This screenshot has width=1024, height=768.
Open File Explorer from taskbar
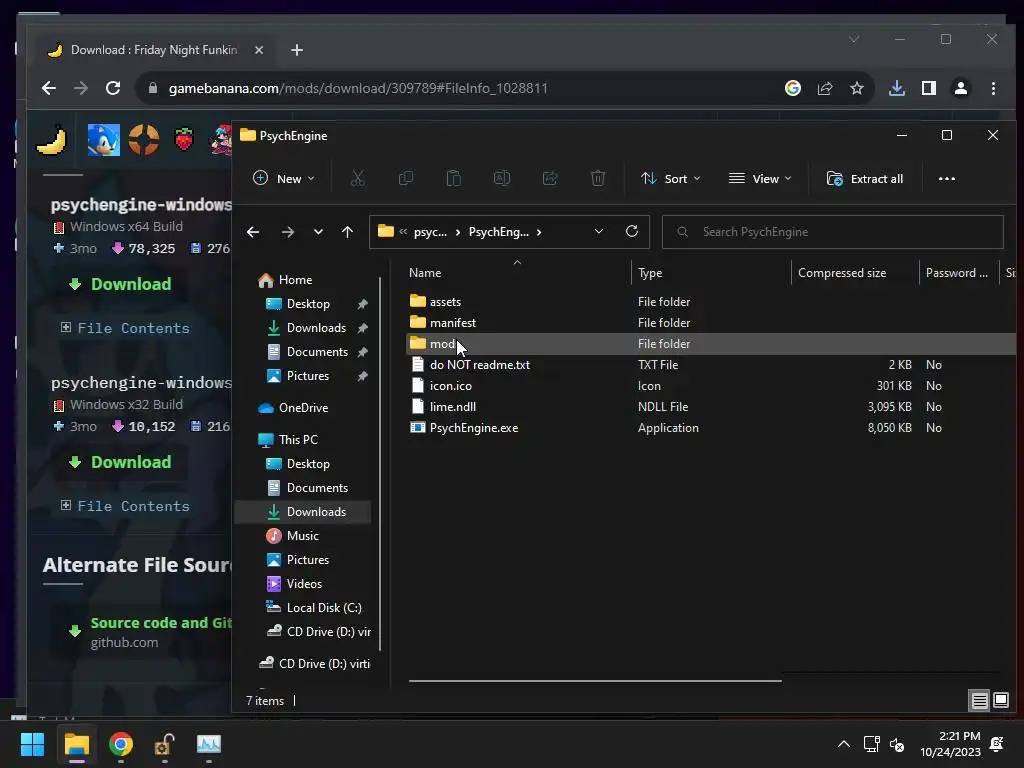77,744
